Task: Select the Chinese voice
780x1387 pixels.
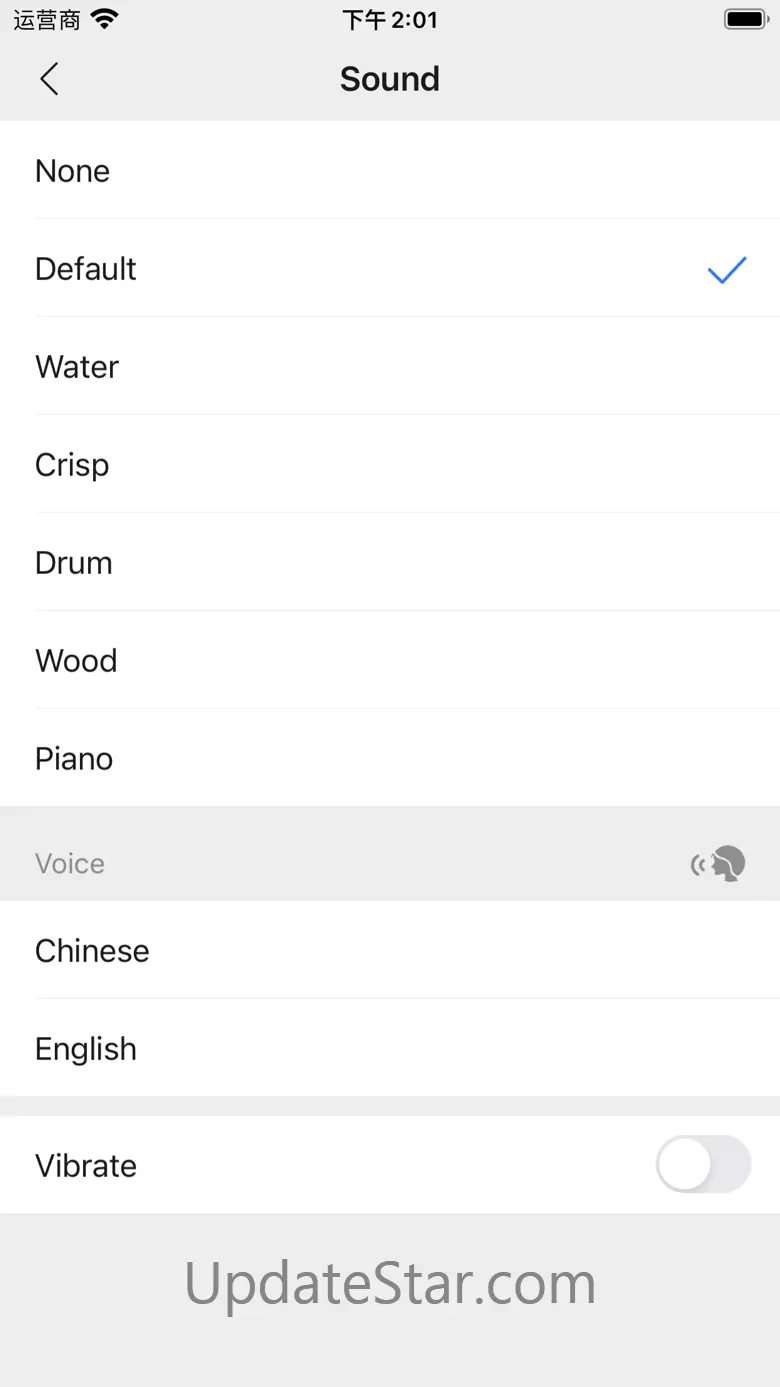Action: tap(390, 951)
